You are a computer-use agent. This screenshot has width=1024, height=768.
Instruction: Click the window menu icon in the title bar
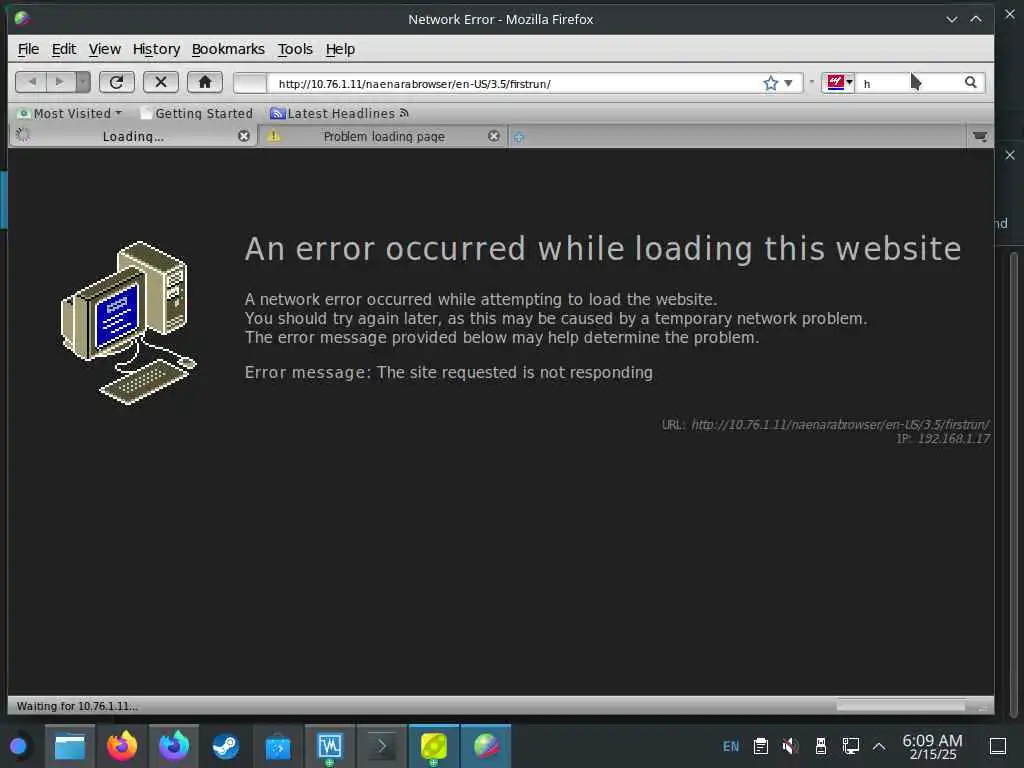(x=22, y=18)
